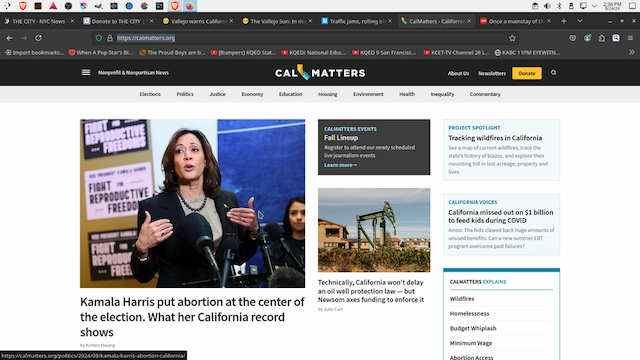
Task: Show more bookmarks from the toolbar
Action: (631, 52)
